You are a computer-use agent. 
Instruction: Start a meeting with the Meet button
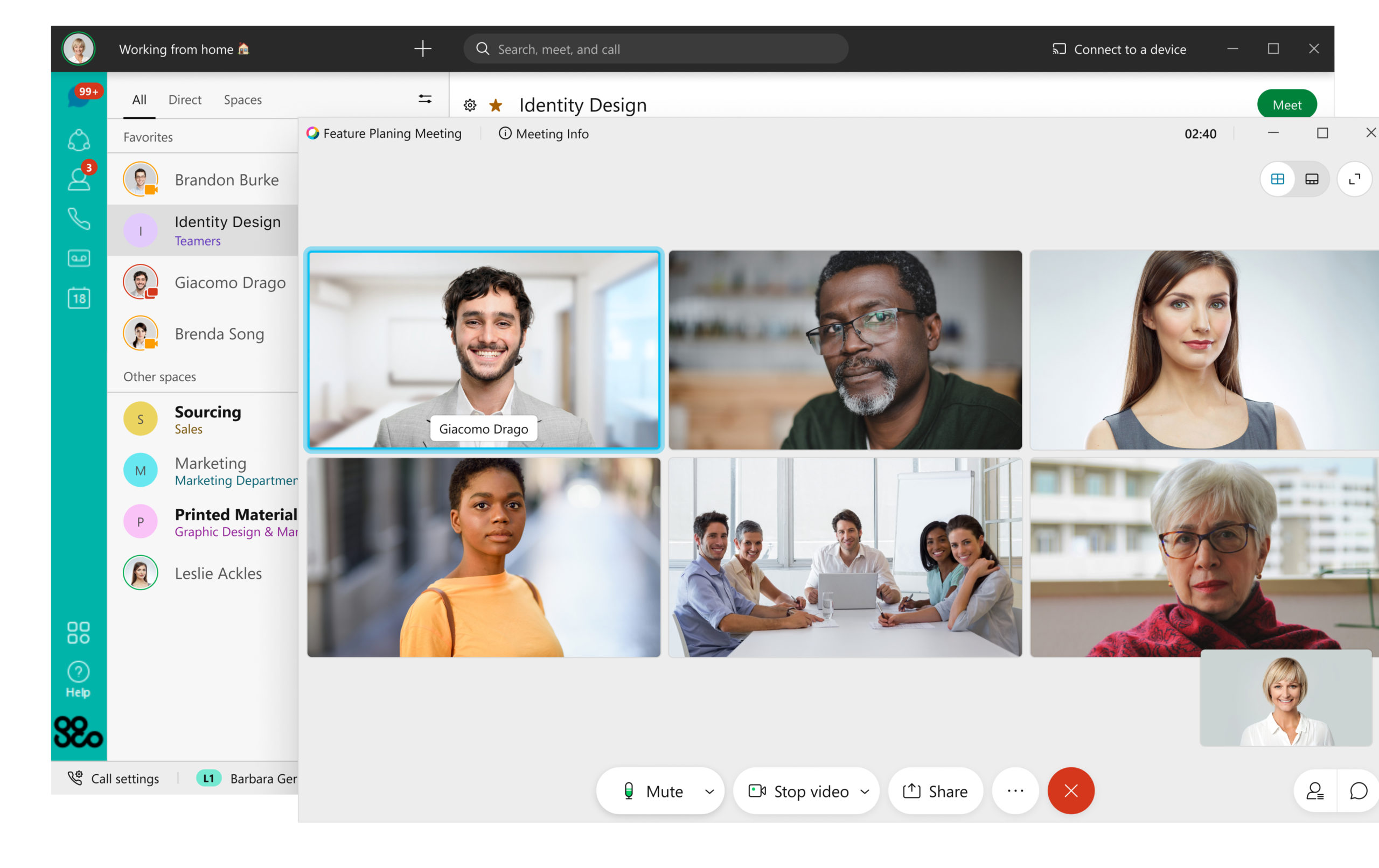[1287, 104]
